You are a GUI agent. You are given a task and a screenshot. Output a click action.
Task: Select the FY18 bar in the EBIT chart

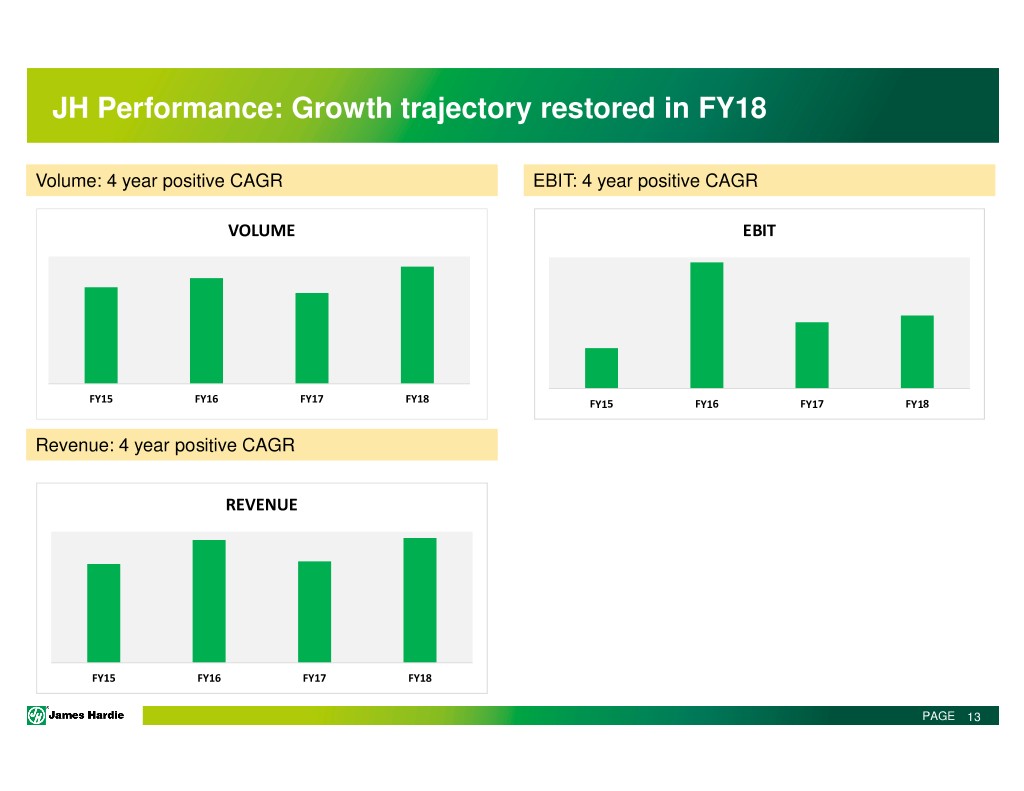click(x=917, y=352)
